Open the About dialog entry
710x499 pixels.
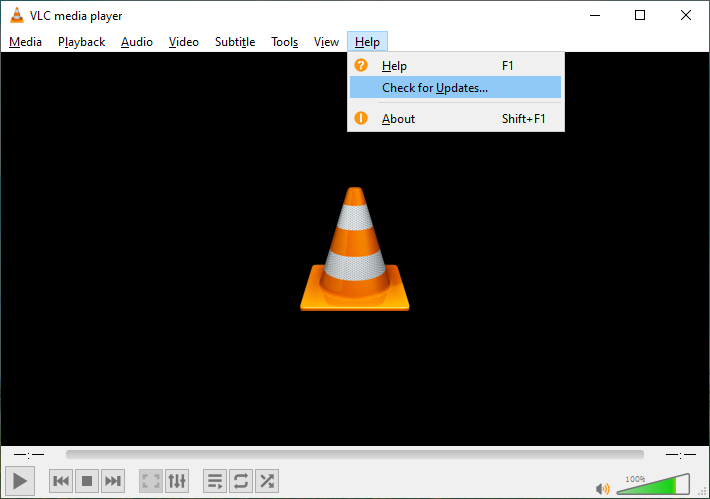point(456,119)
